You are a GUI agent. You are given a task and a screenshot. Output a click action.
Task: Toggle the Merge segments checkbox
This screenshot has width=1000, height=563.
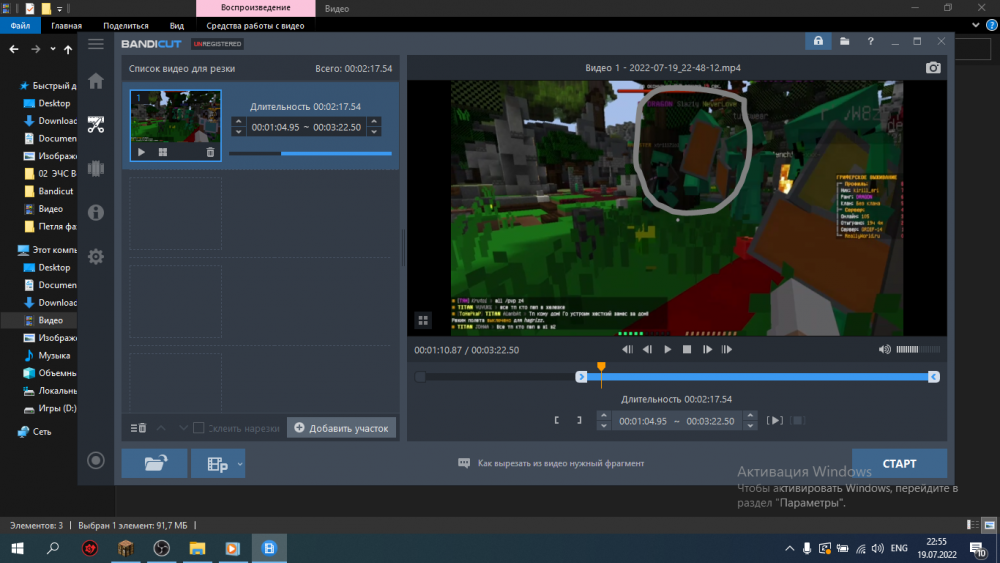pyautogui.click(x=198, y=428)
